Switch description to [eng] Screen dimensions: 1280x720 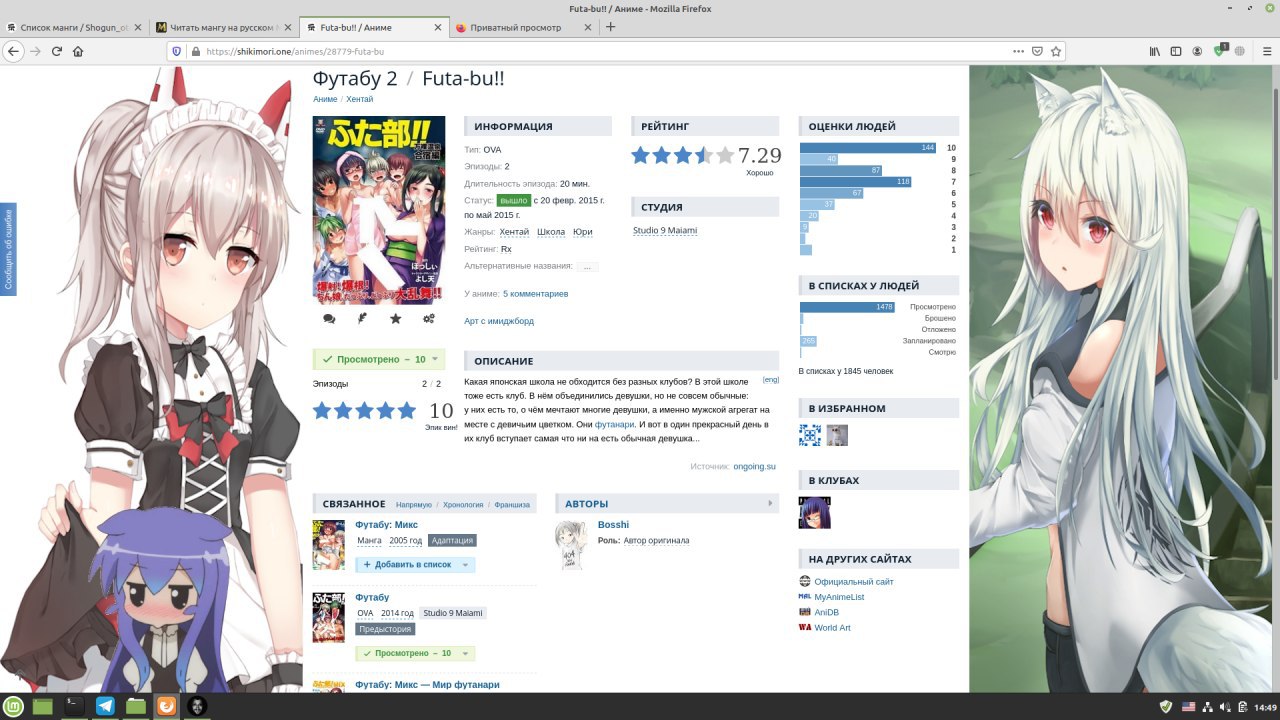(771, 380)
